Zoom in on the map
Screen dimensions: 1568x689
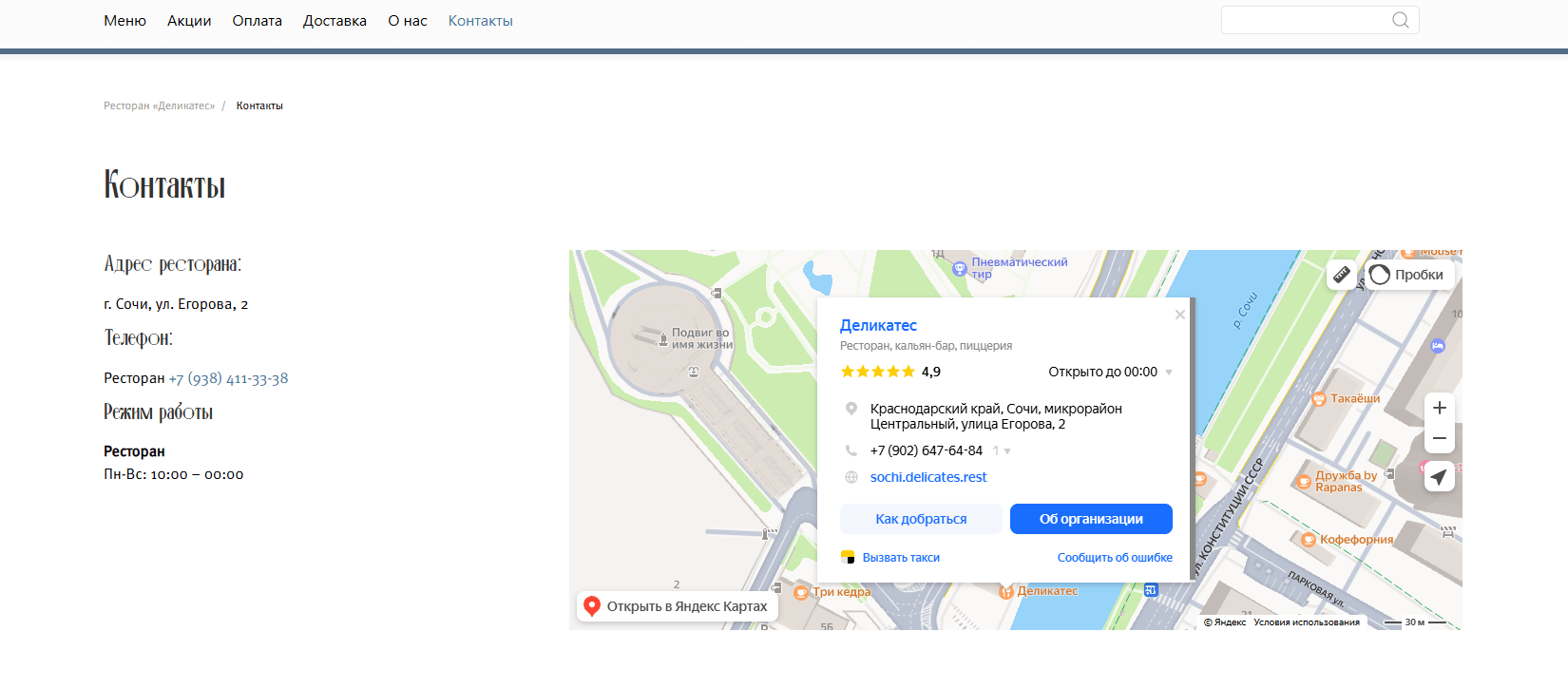[x=1440, y=408]
